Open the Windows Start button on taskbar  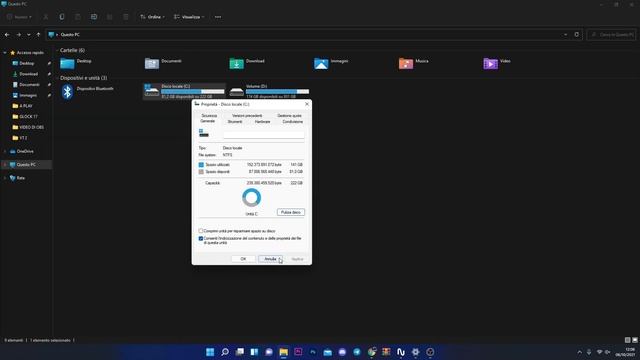click(210, 352)
